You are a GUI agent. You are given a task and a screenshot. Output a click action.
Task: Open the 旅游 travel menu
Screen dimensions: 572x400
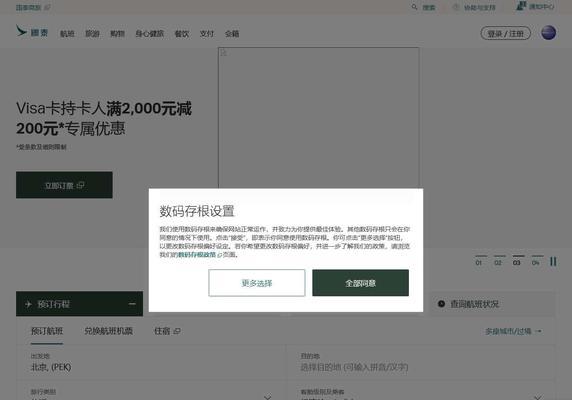pyautogui.click(x=92, y=34)
